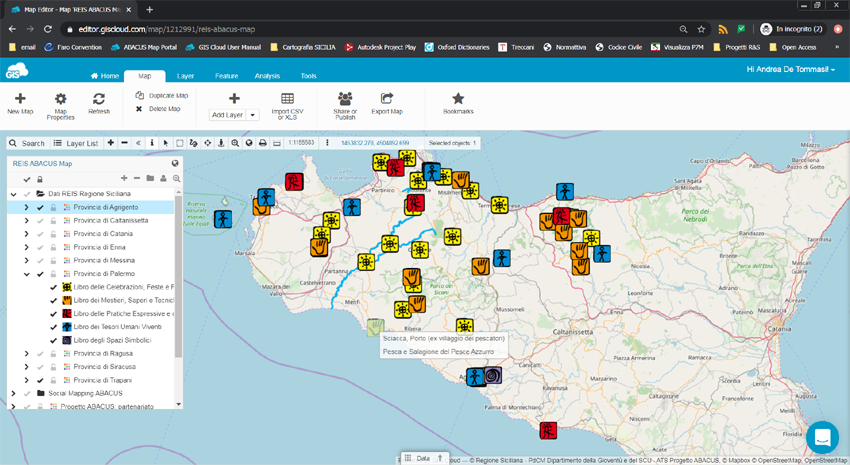Expand the Provincia di Messina tree node
Image resolution: width=850 pixels, height=465 pixels.
tap(26, 261)
